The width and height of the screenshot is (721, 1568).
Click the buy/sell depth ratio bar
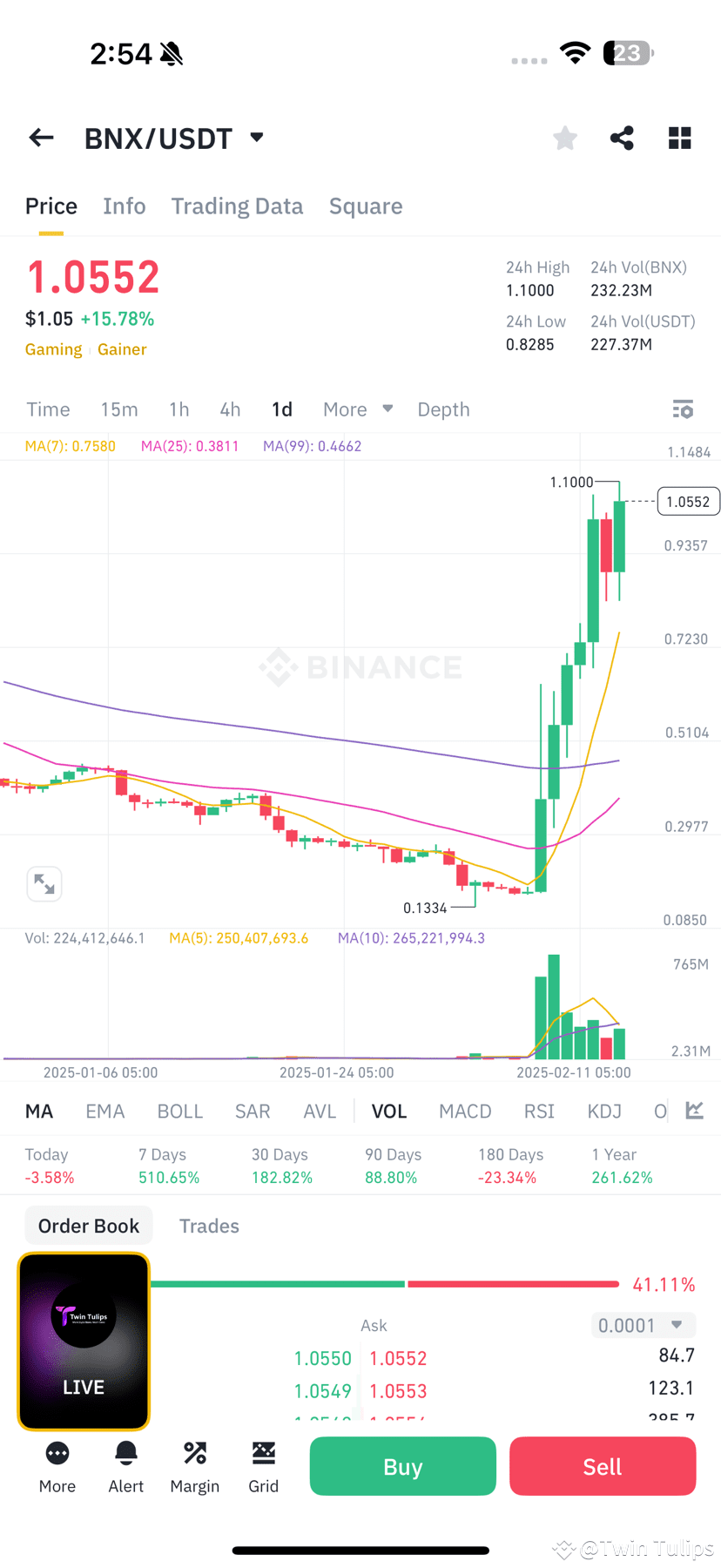tap(383, 1283)
